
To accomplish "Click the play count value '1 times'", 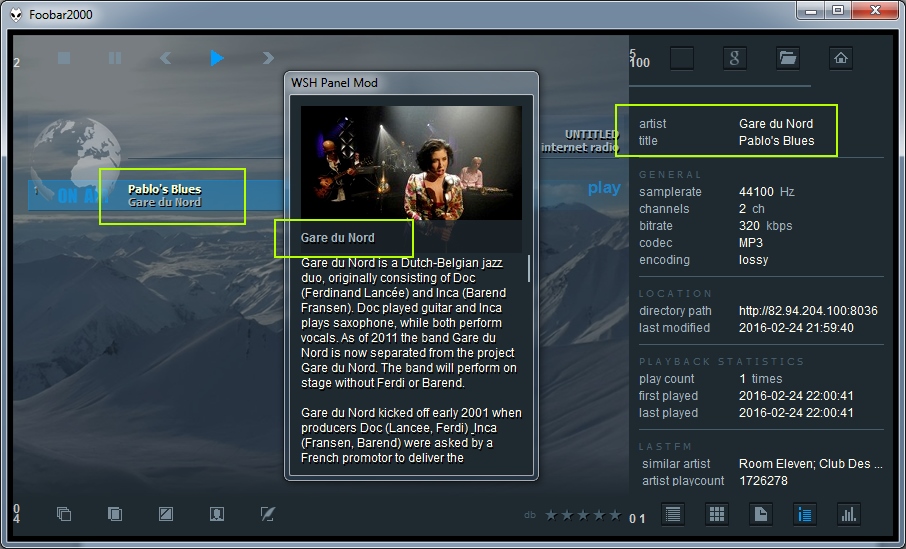I will click(760, 379).
